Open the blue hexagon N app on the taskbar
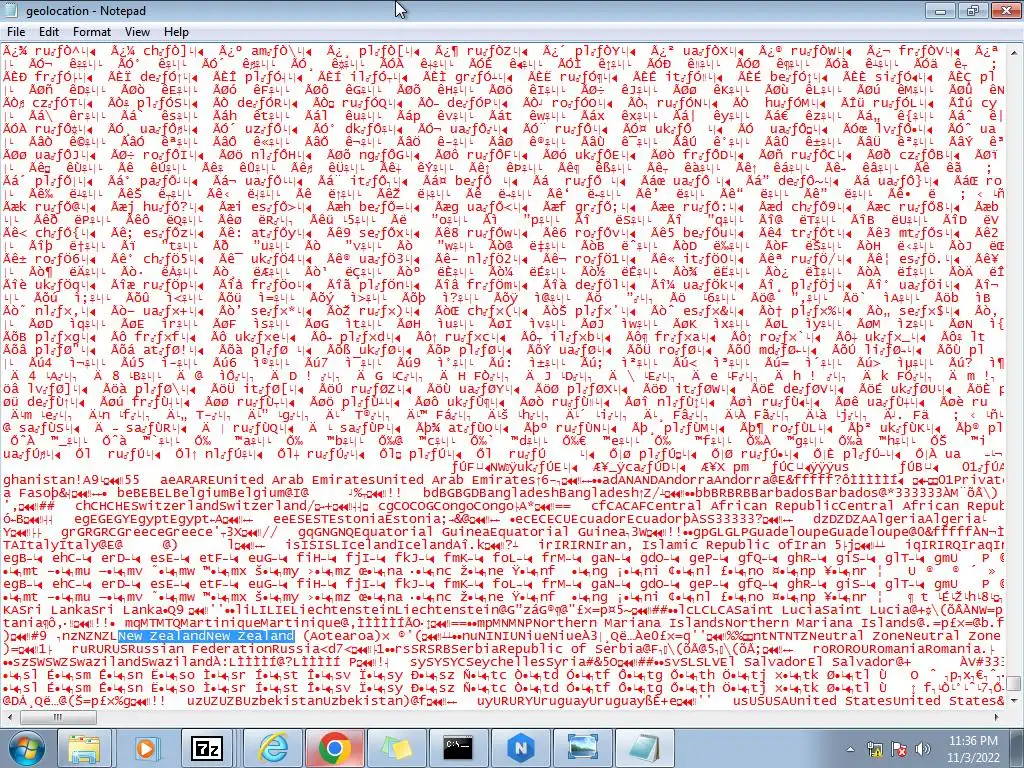This screenshot has height=768, width=1024. coord(520,748)
